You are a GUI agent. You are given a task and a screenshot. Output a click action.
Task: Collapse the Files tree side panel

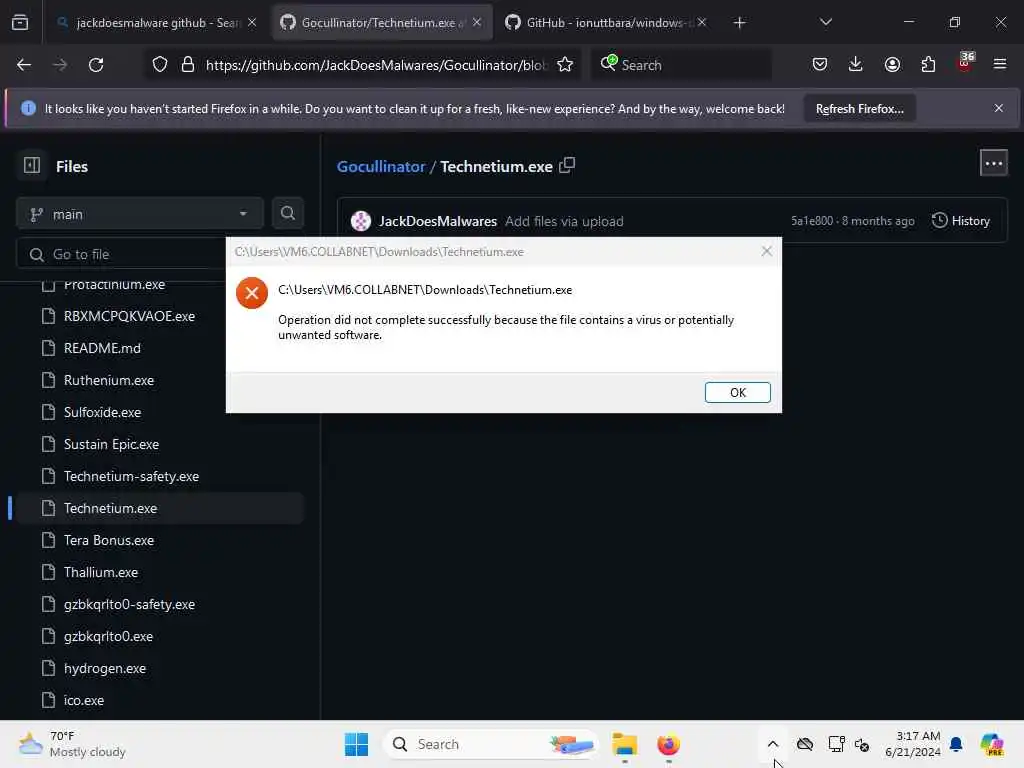click(x=31, y=166)
